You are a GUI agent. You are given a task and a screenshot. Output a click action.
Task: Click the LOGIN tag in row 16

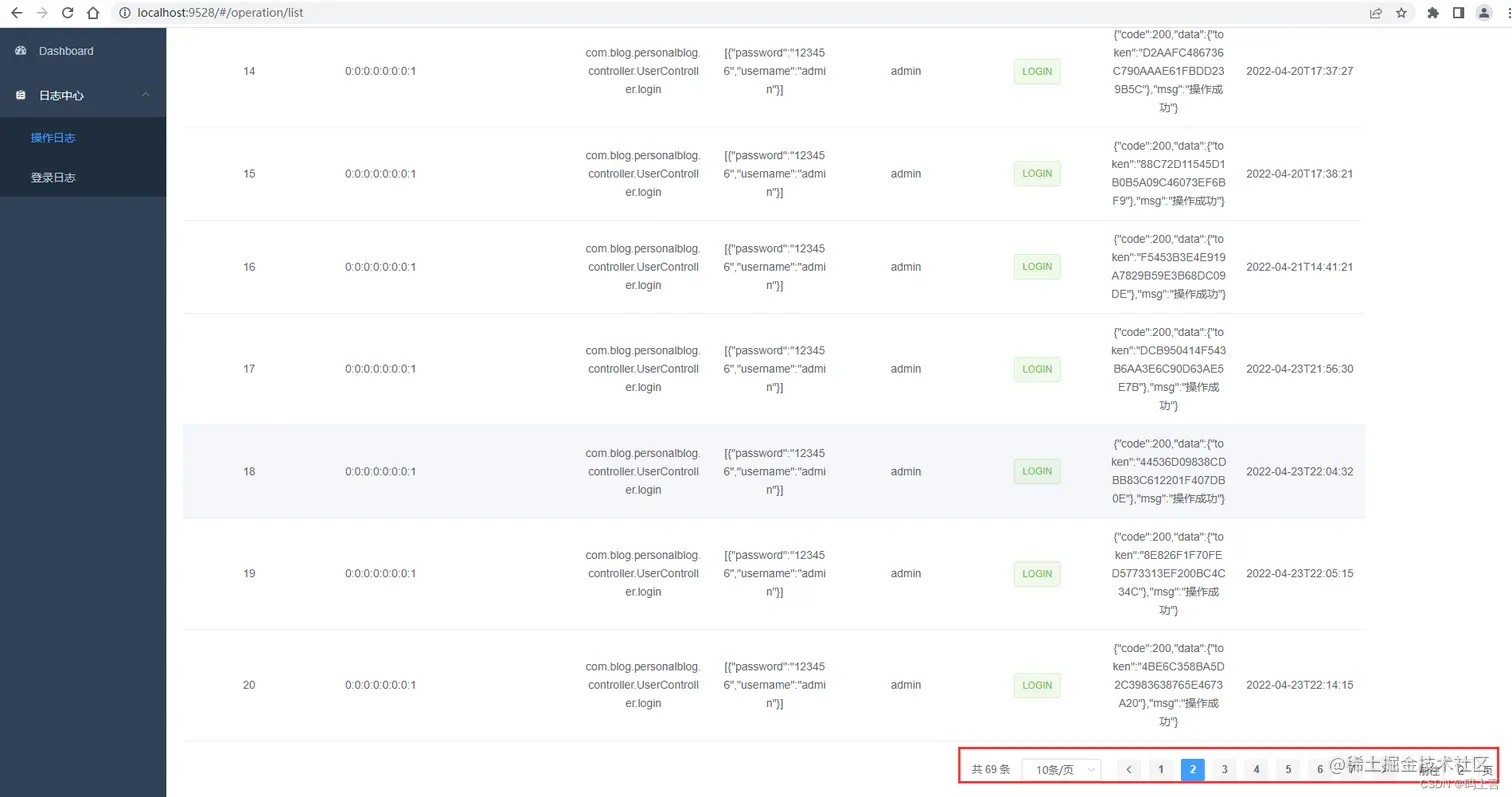point(1037,267)
